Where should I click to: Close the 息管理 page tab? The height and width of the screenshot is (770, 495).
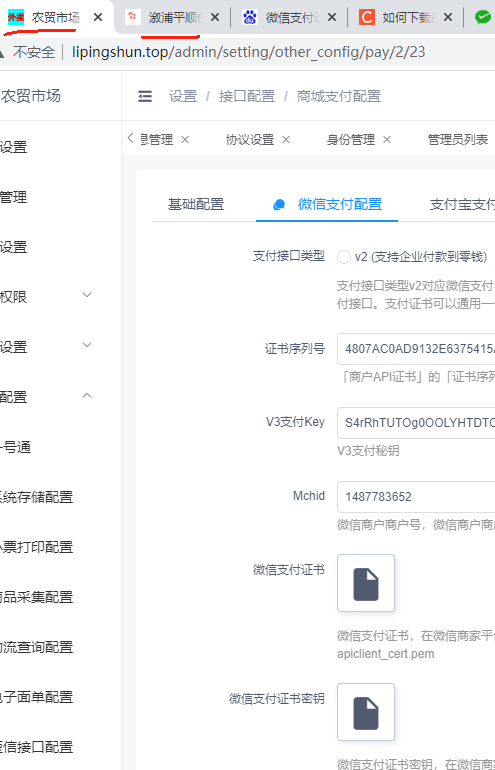pos(185,140)
